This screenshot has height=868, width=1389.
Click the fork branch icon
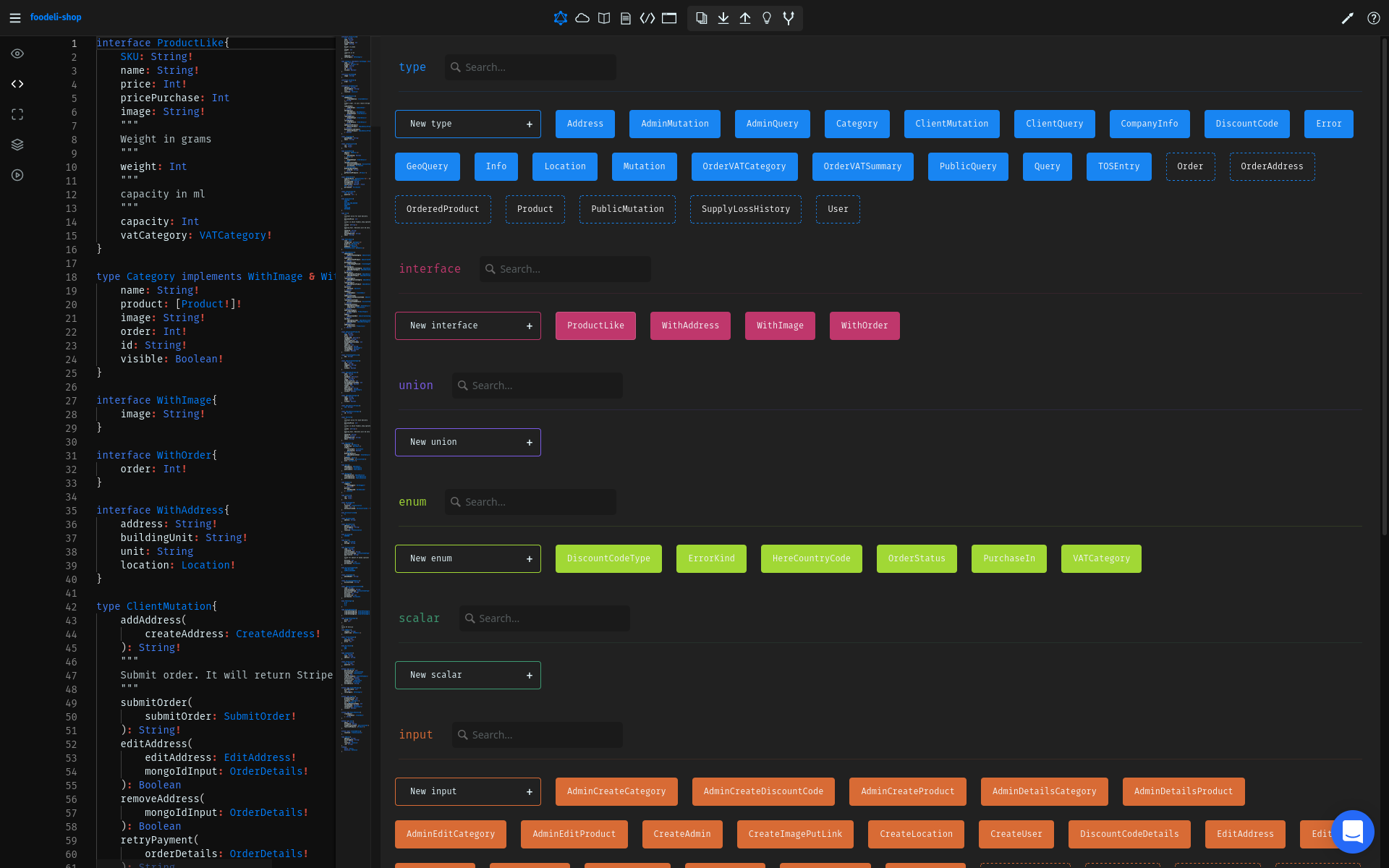tap(789, 18)
